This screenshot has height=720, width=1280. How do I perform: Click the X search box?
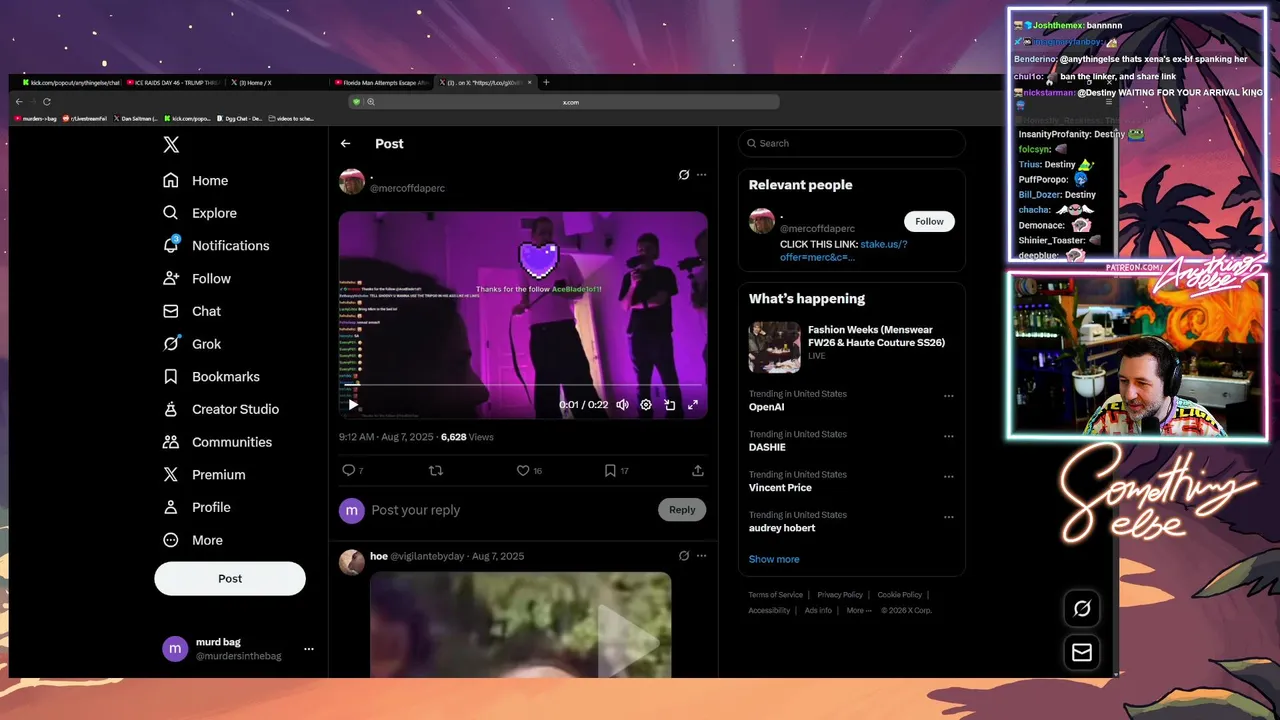[x=852, y=143]
